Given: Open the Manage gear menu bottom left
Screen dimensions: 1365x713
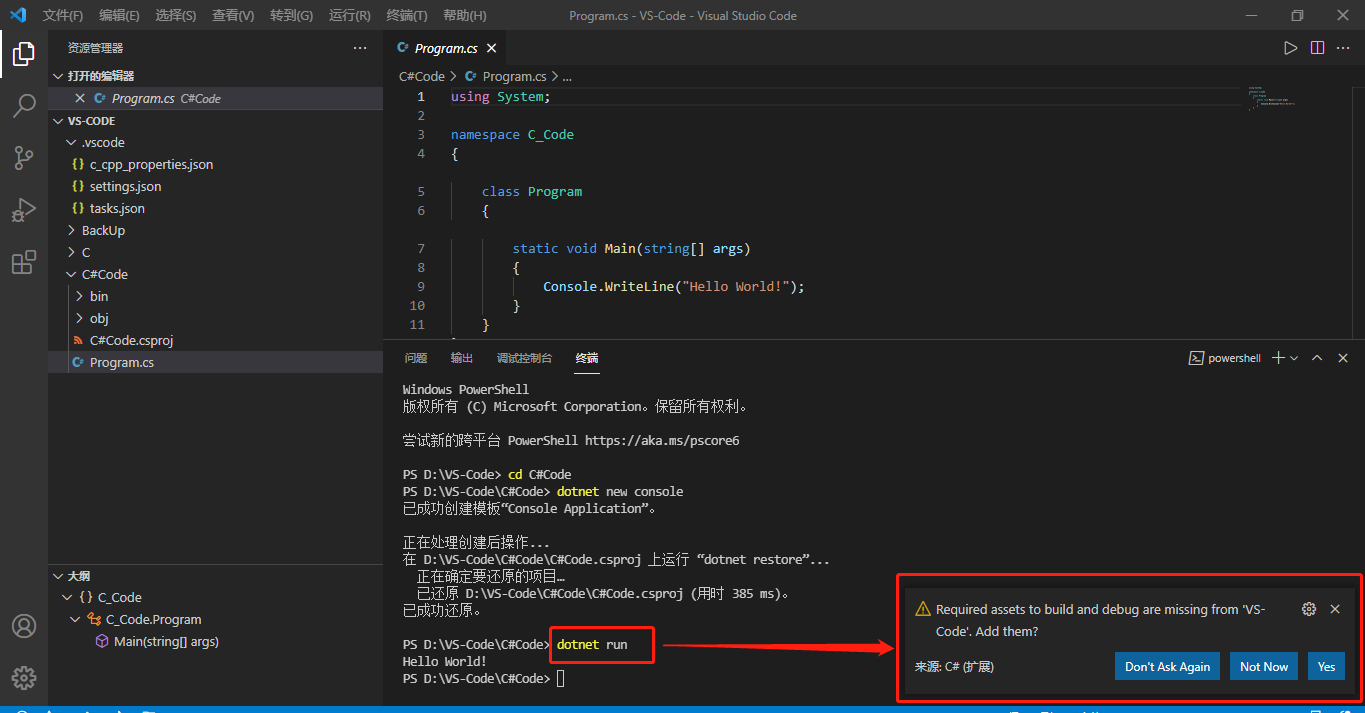Looking at the screenshot, I should pyautogui.click(x=24, y=677).
